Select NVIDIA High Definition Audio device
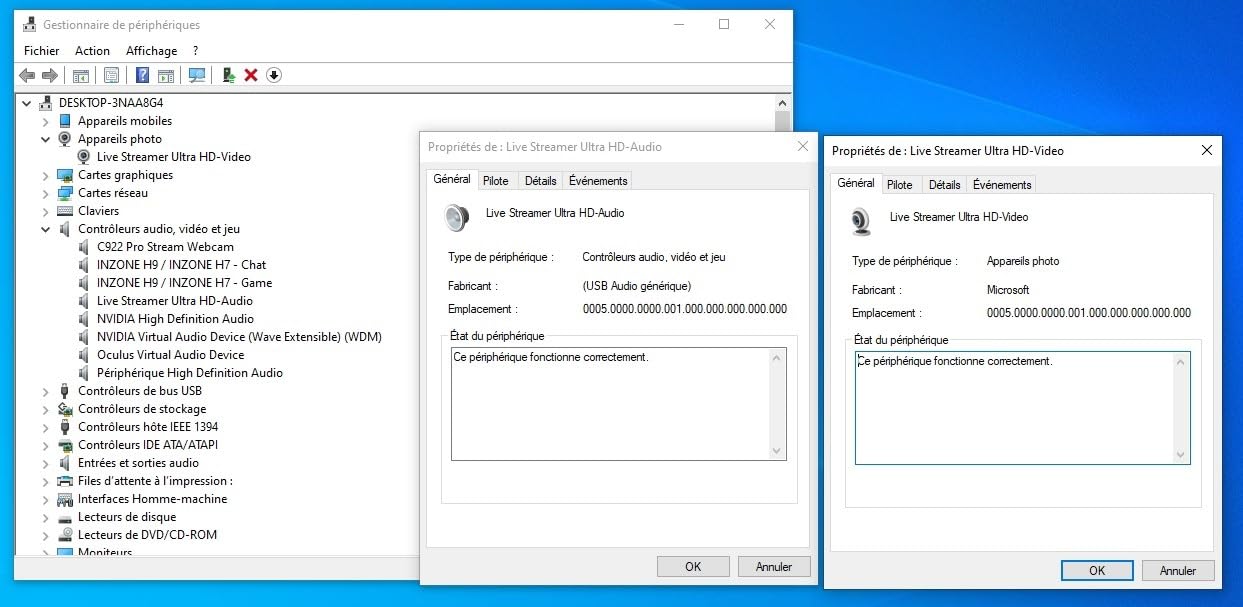1243x607 pixels. point(176,319)
